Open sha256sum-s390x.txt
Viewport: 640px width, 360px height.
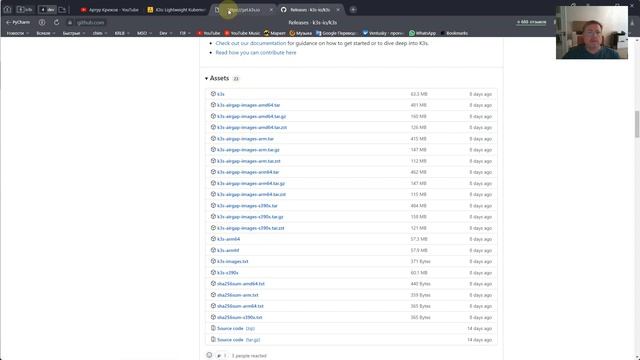240,318
